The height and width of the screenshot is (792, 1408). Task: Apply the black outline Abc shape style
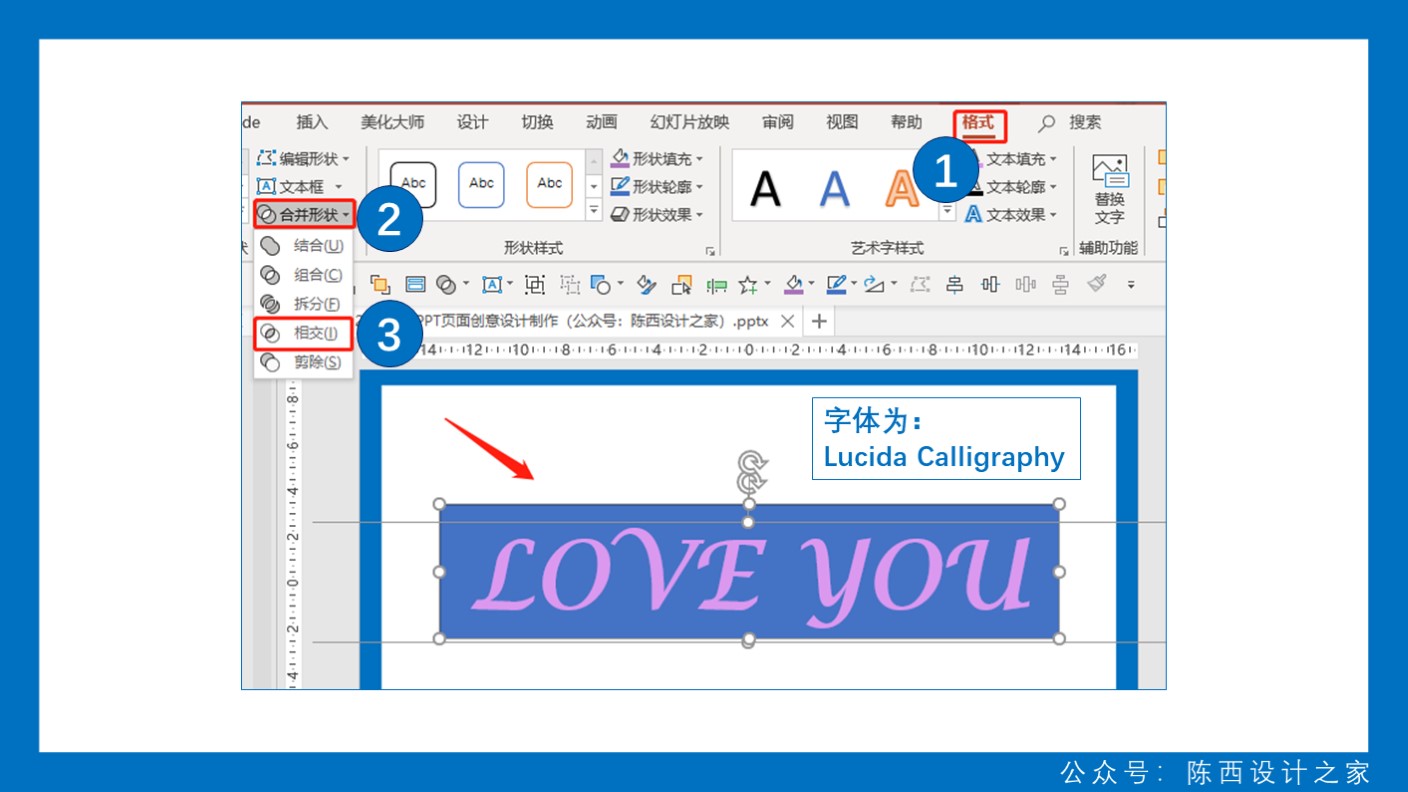tap(413, 185)
